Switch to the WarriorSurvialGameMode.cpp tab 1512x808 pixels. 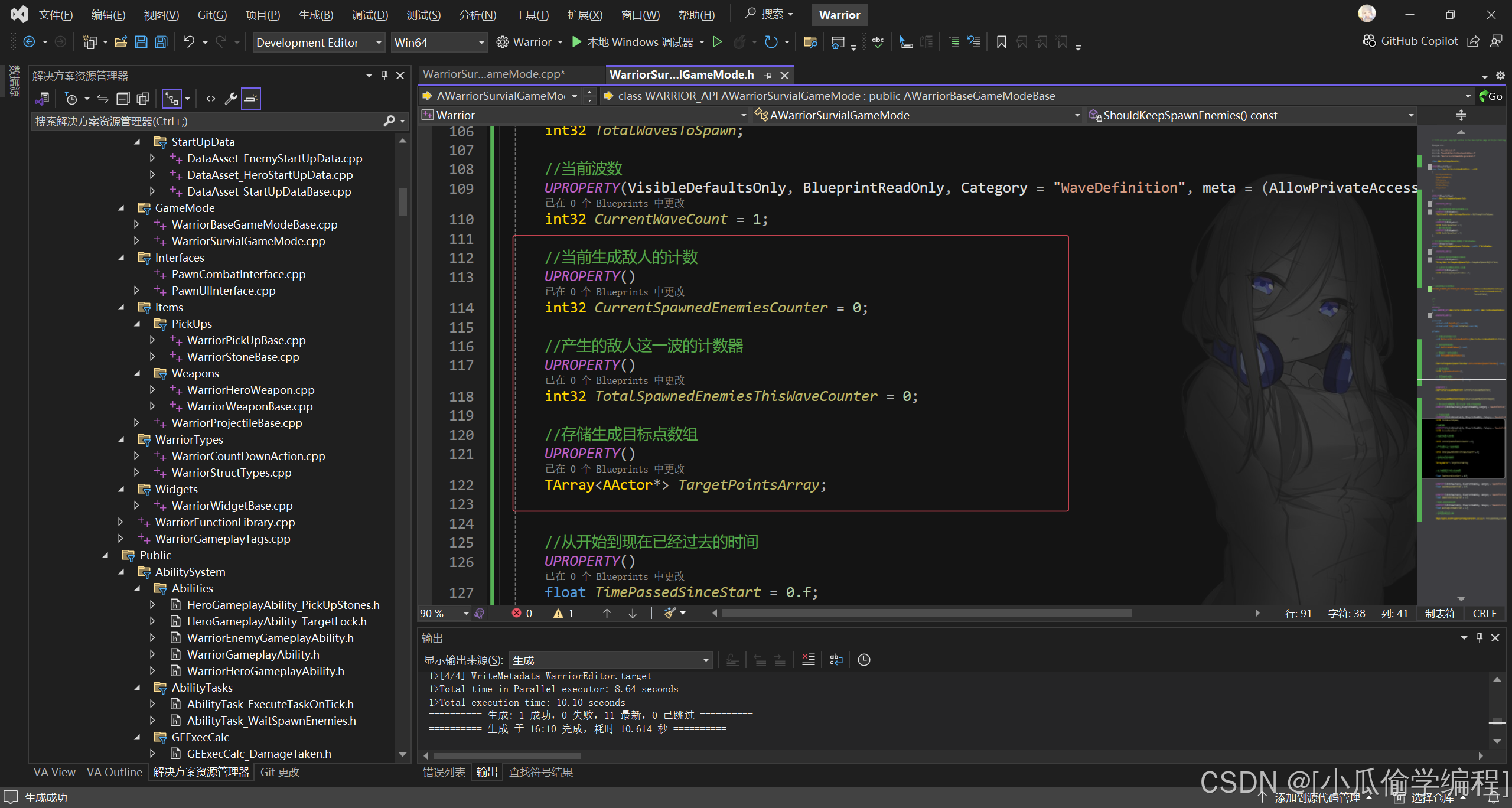tap(494, 74)
